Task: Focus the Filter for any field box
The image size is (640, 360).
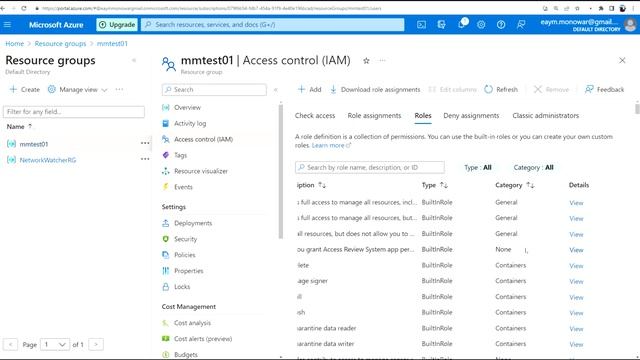Action: tap(74, 111)
